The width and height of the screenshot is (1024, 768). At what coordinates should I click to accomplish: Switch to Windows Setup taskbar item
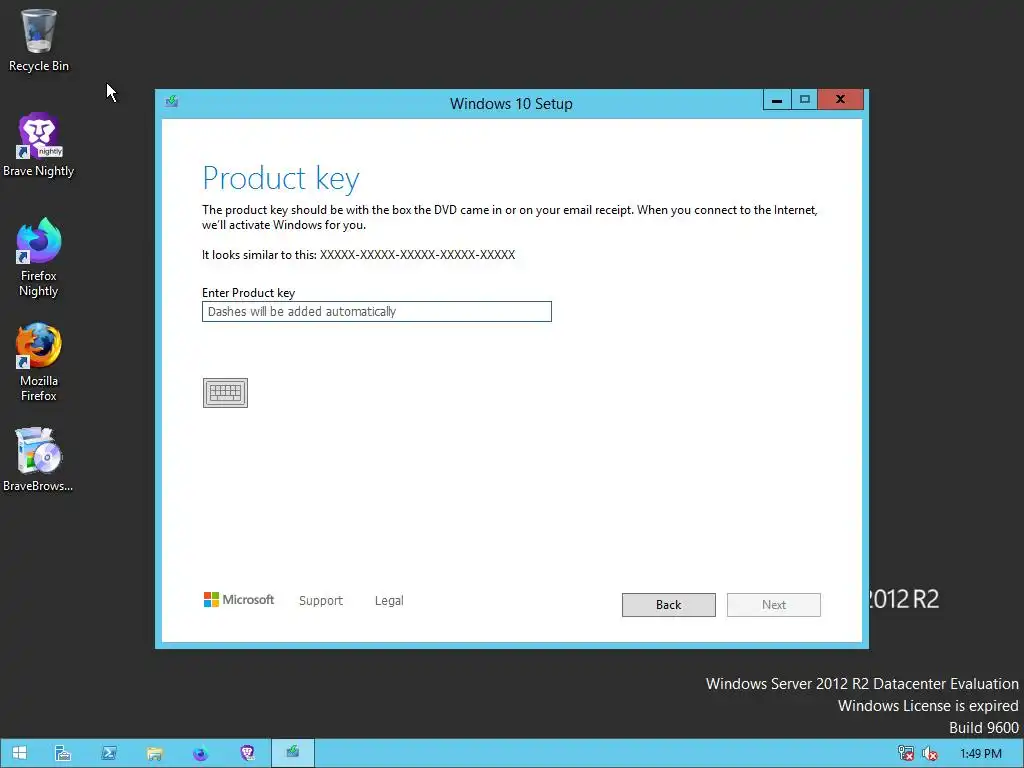click(293, 753)
